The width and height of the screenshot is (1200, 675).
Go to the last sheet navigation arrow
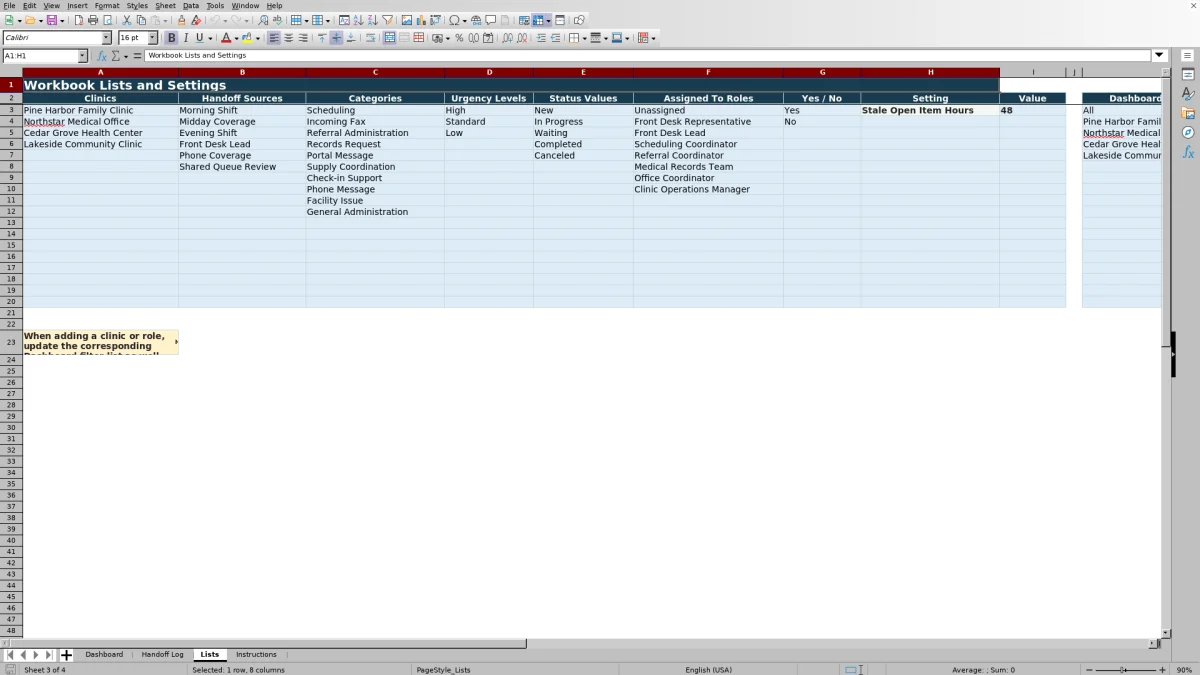pyautogui.click(x=49, y=655)
